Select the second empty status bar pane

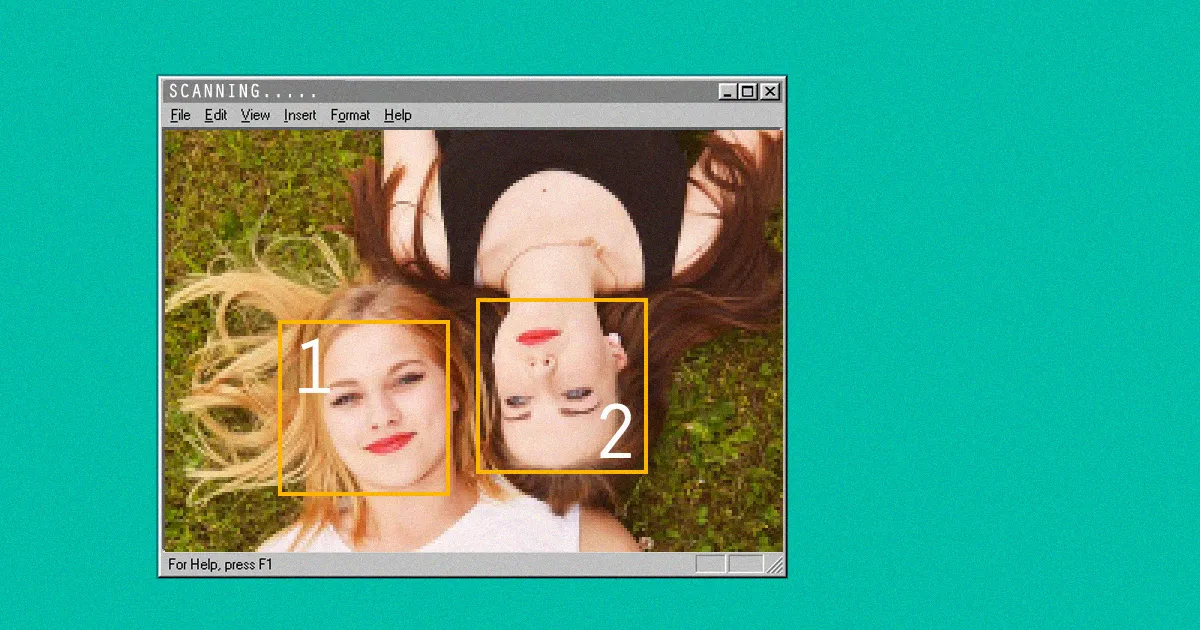click(x=745, y=565)
